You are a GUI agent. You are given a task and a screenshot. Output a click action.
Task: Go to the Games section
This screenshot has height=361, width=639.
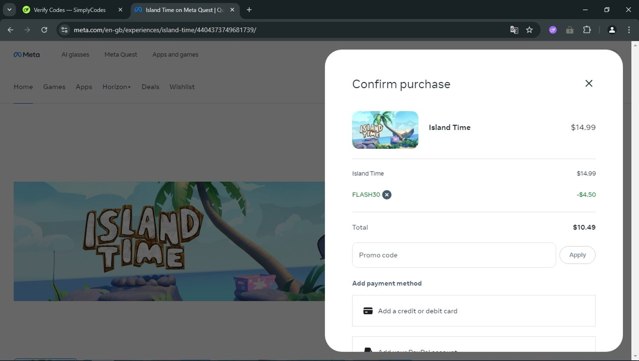click(54, 87)
